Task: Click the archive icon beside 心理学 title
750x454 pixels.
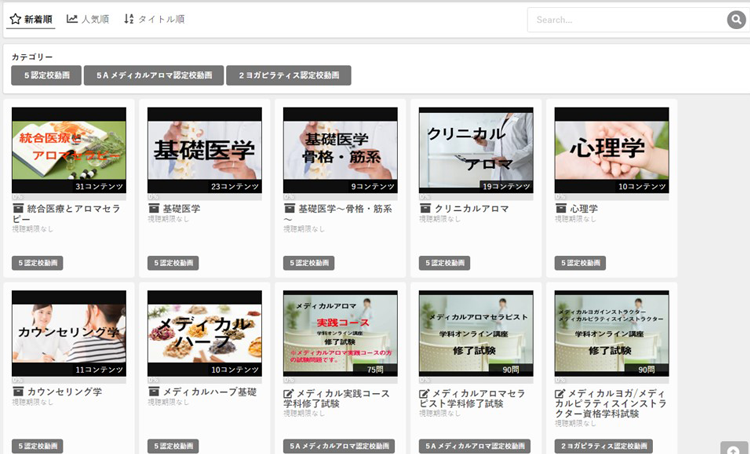Action: click(x=561, y=209)
